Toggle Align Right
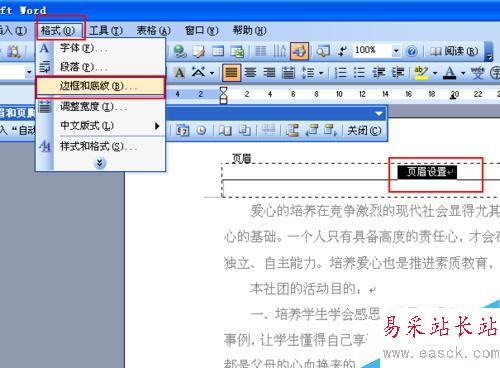The image size is (500, 368). pyautogui.click(x=270, y=72)
